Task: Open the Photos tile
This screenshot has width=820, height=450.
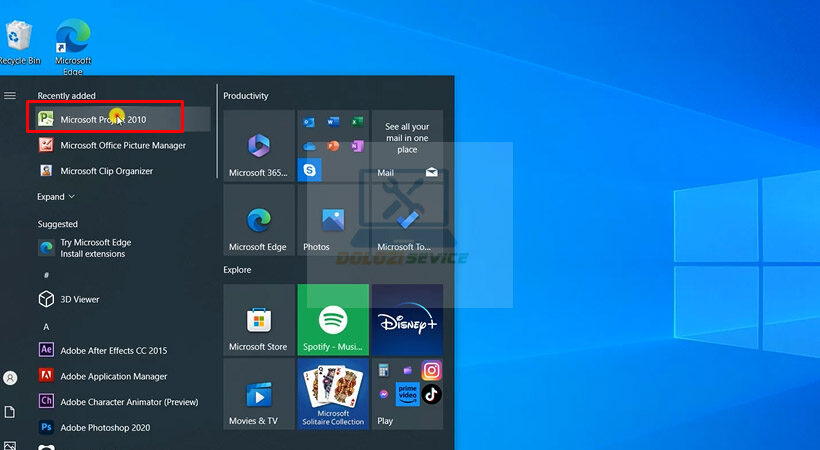Action: pos(333,220)
